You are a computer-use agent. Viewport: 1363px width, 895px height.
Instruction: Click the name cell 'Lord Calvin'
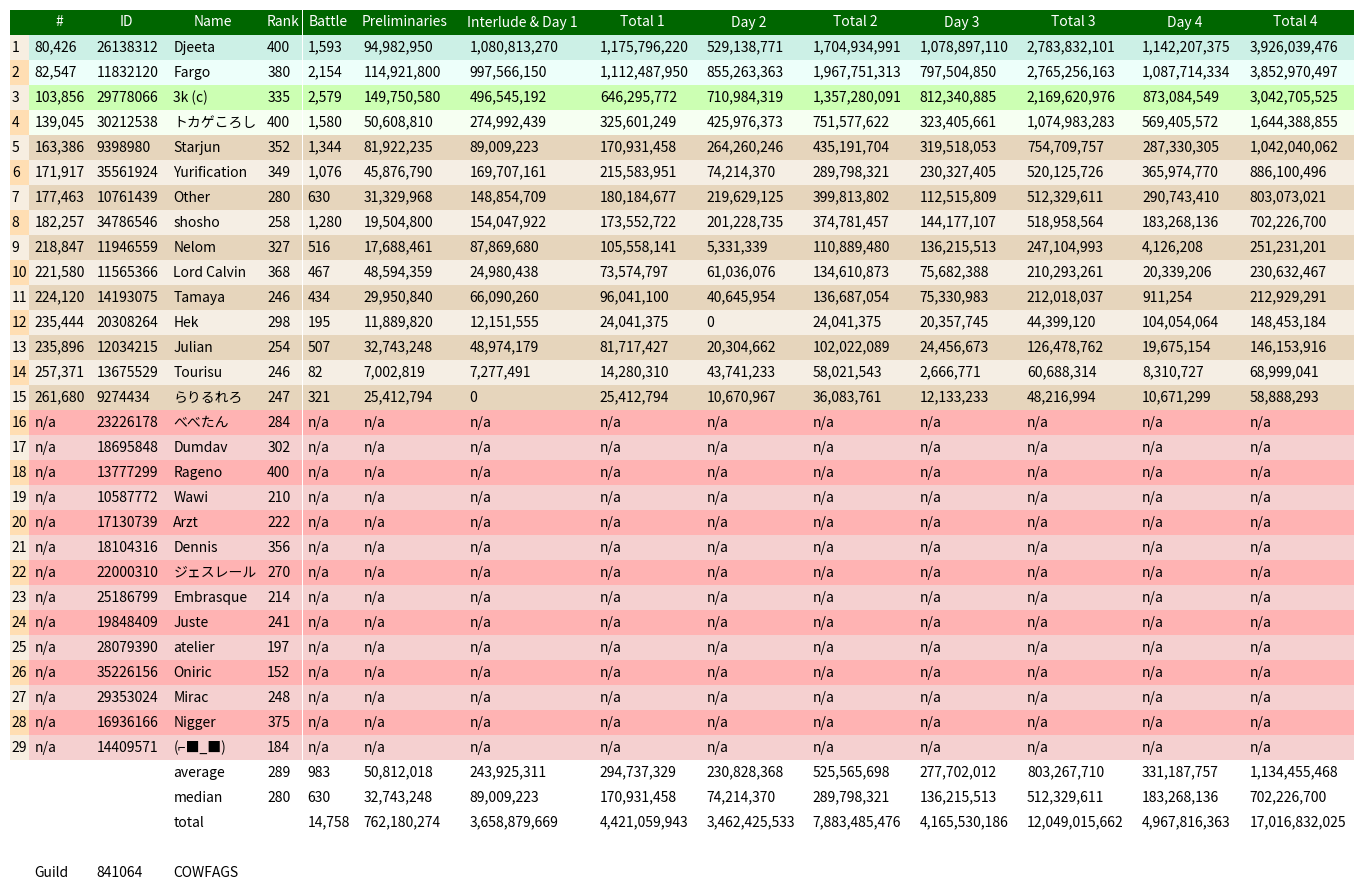point(209,272)
